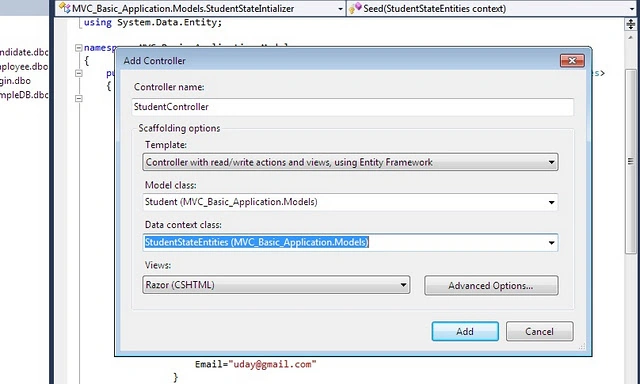
Task: Select the mpleDB.dbo item in left panel
Action: pyautogui.click(x=24, y=95)
